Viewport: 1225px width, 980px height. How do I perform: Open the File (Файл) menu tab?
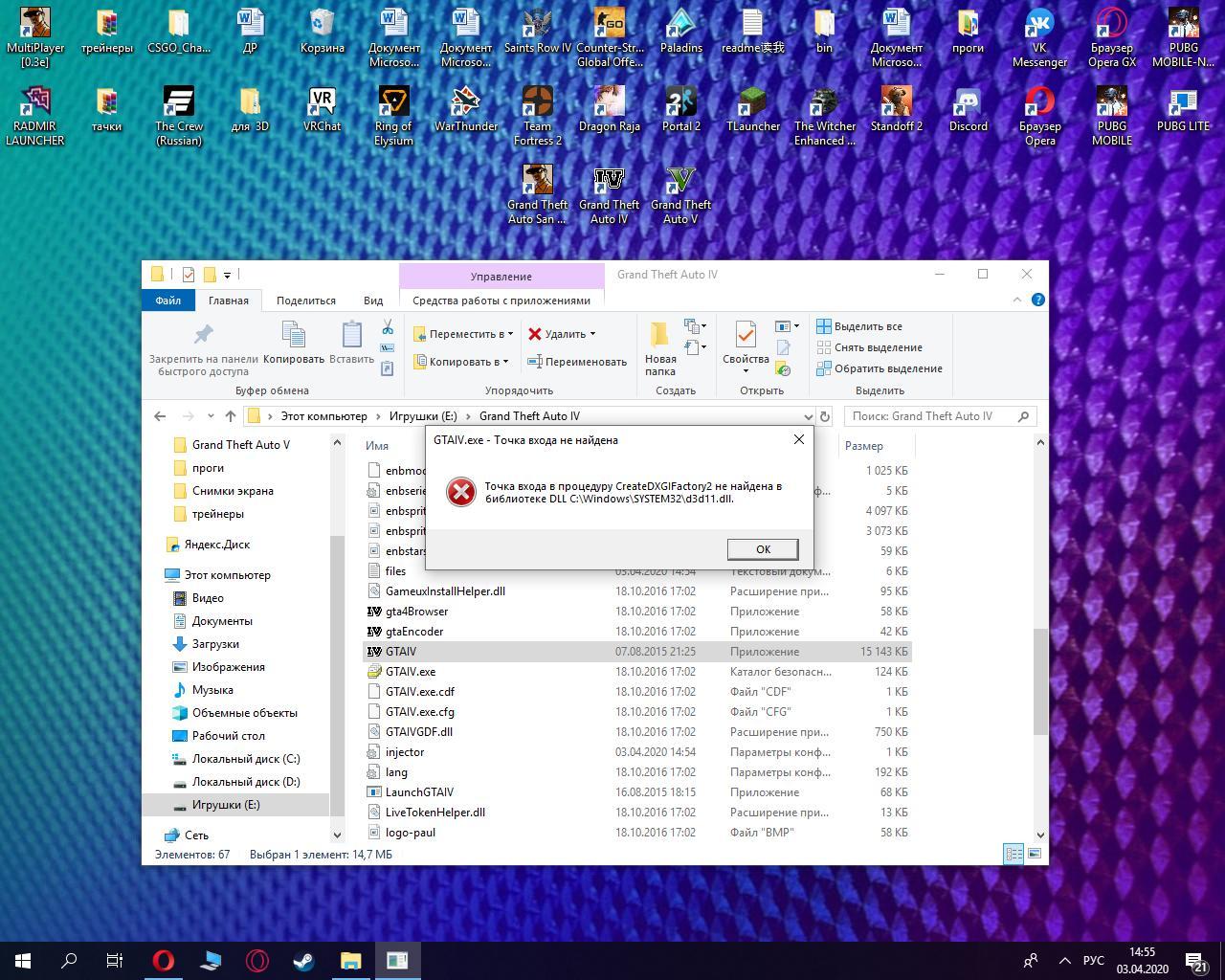tap(167, 301)
